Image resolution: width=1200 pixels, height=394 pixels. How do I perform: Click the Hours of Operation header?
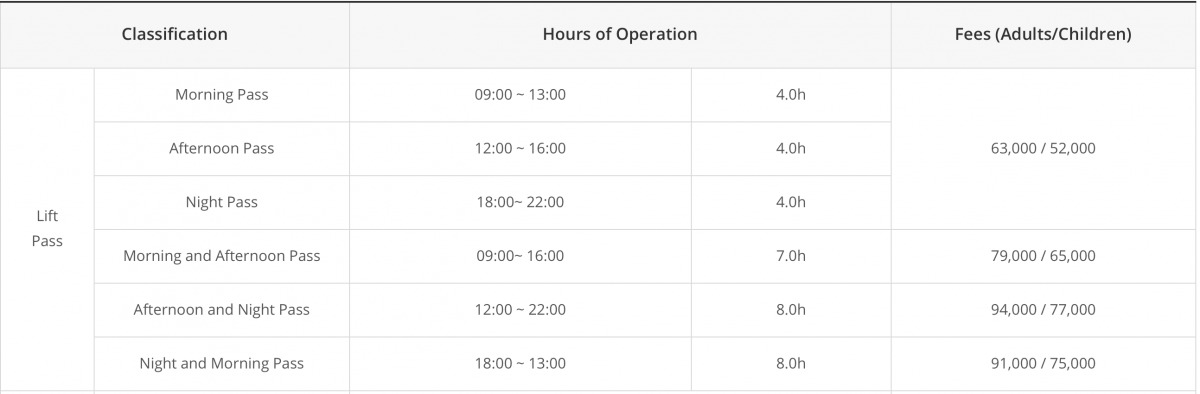point(620,34)
